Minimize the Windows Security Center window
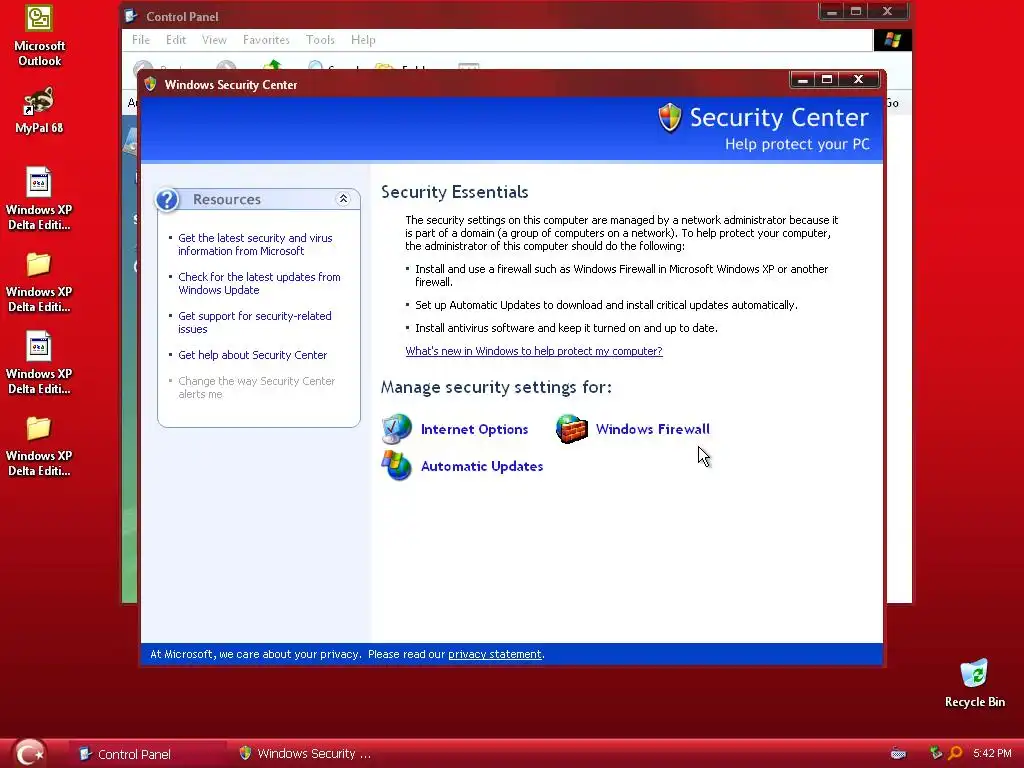This screenshot has width=1024, height=768. click(803, 80)
